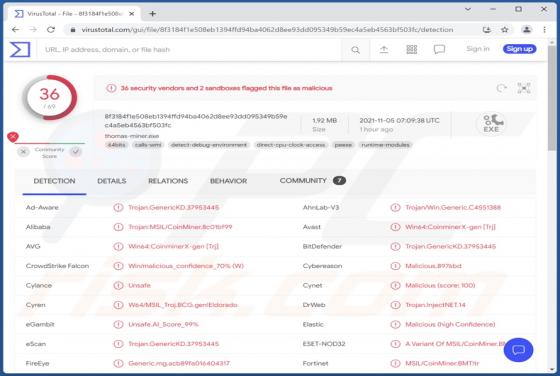Switch to the COMMUNITY tab
This screenshot has width=560, height=376.
tap(312, 181)
